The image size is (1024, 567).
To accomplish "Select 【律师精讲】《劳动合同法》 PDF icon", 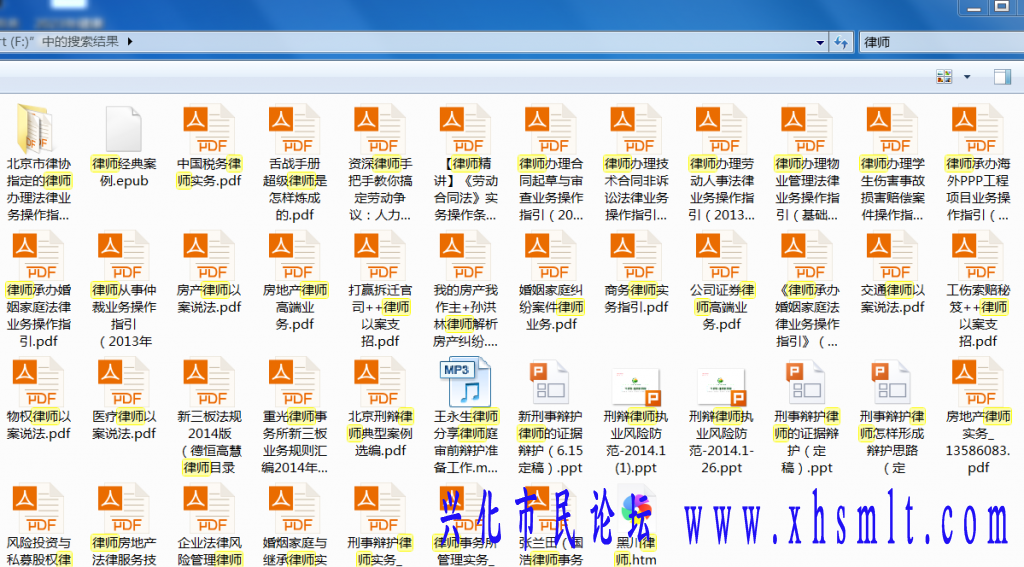I will click(465, 129).
